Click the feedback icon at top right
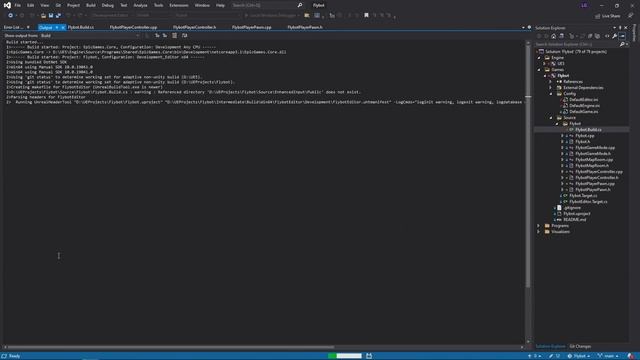This screenshot has height=360, width=640. 631,16
